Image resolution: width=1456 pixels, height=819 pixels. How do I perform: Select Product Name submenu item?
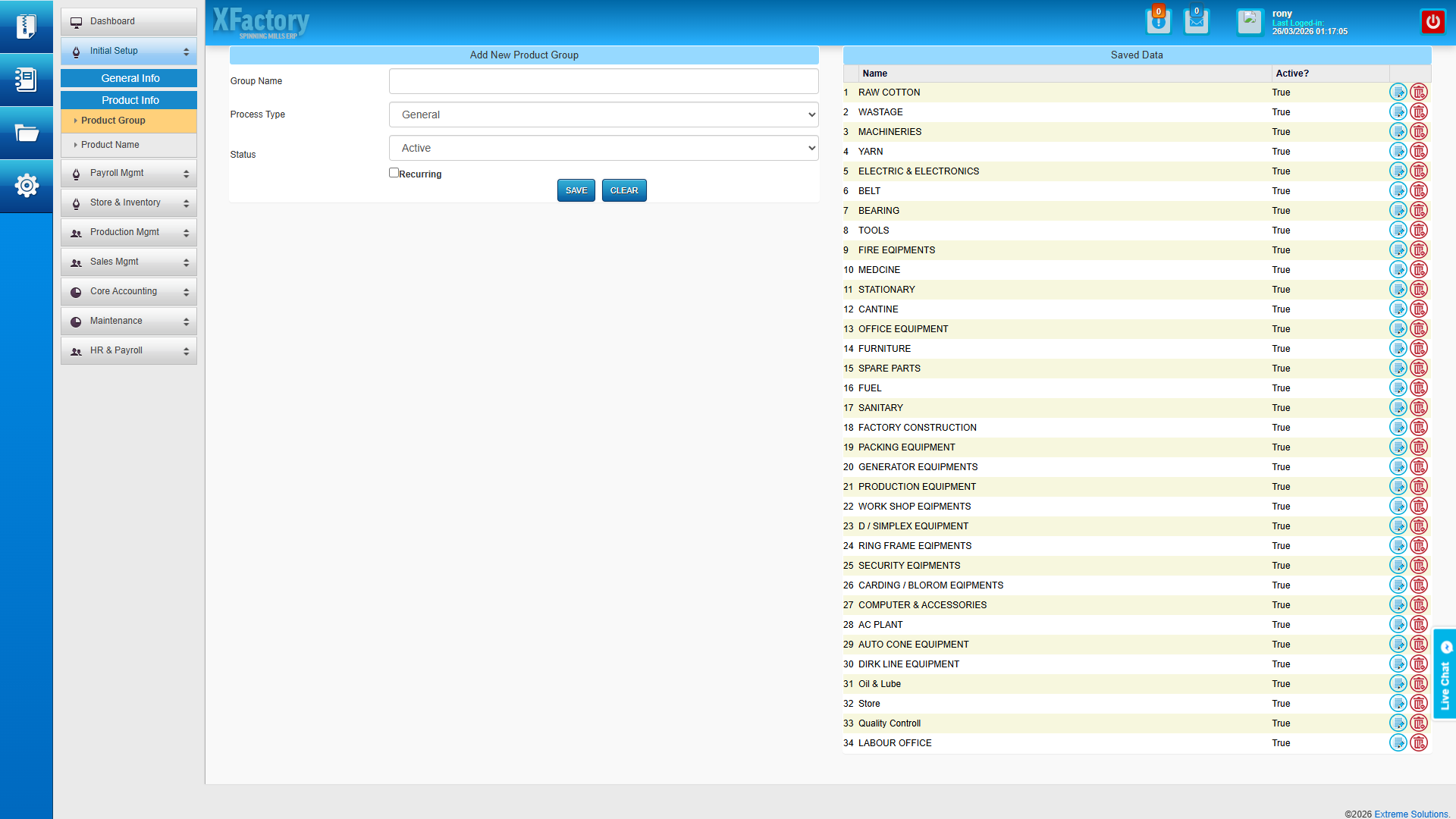pos(111,145)
